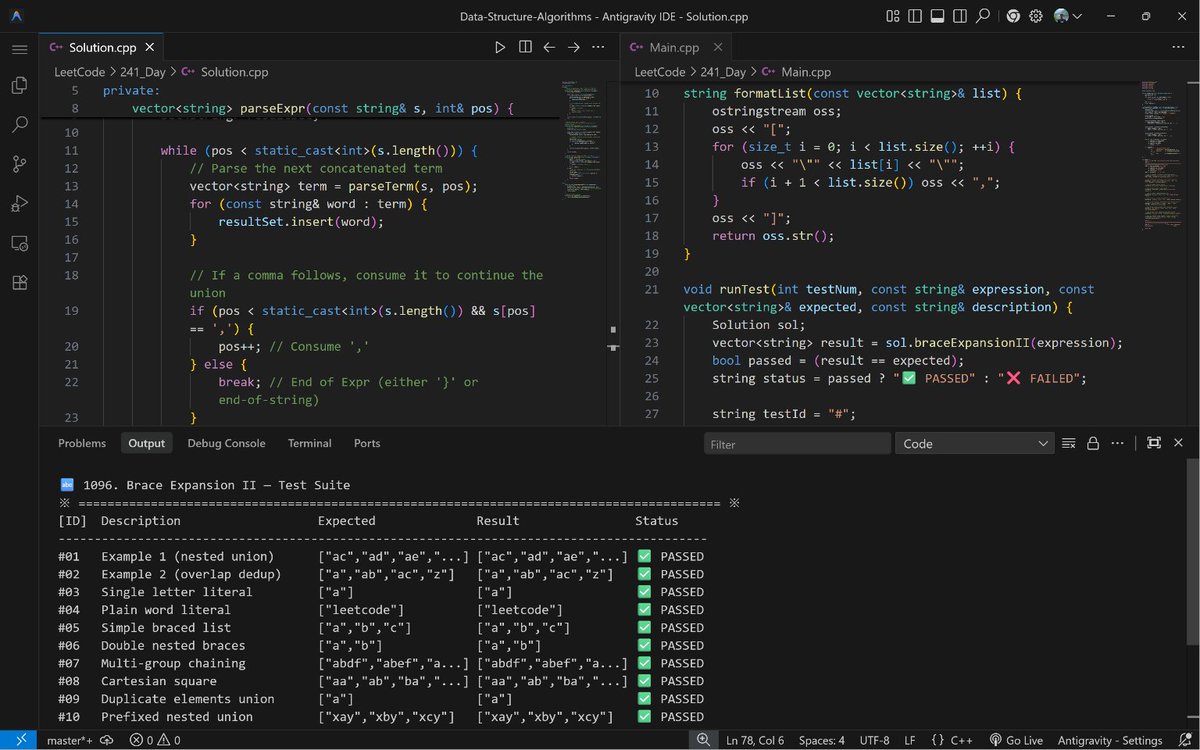Maximize the panel size

click(x=1154, y=443)
